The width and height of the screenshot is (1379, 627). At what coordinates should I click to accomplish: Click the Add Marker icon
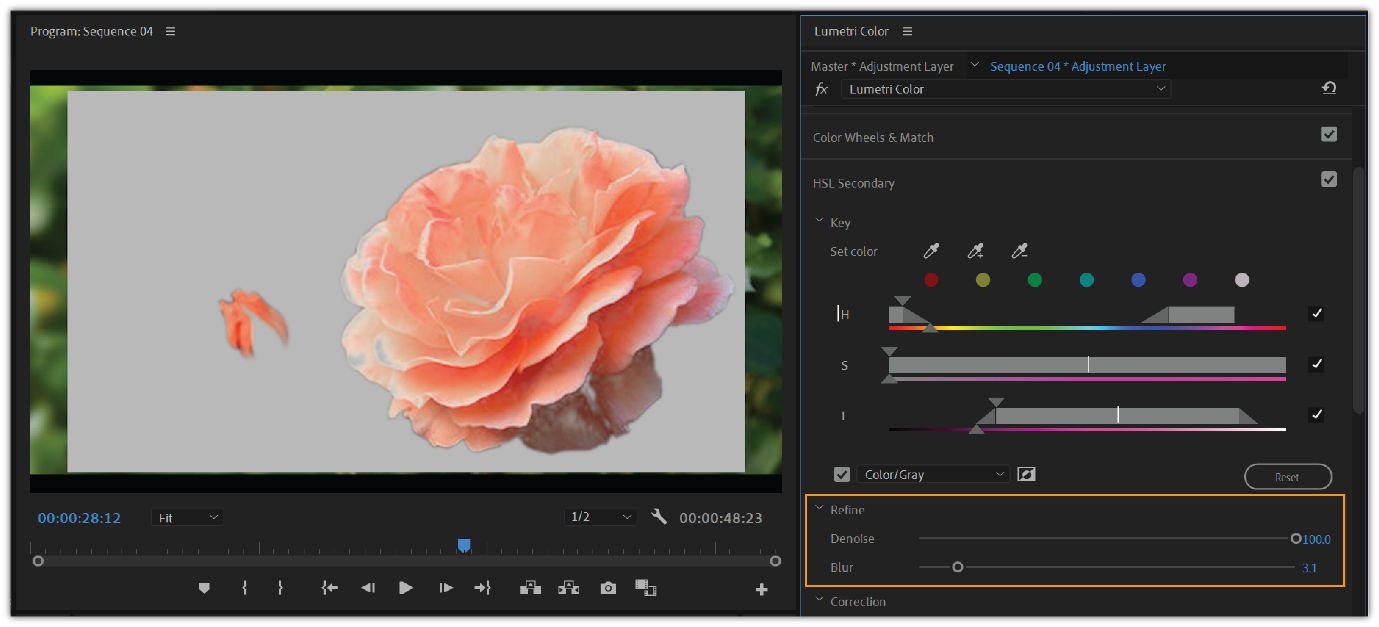tap(203, 588)
